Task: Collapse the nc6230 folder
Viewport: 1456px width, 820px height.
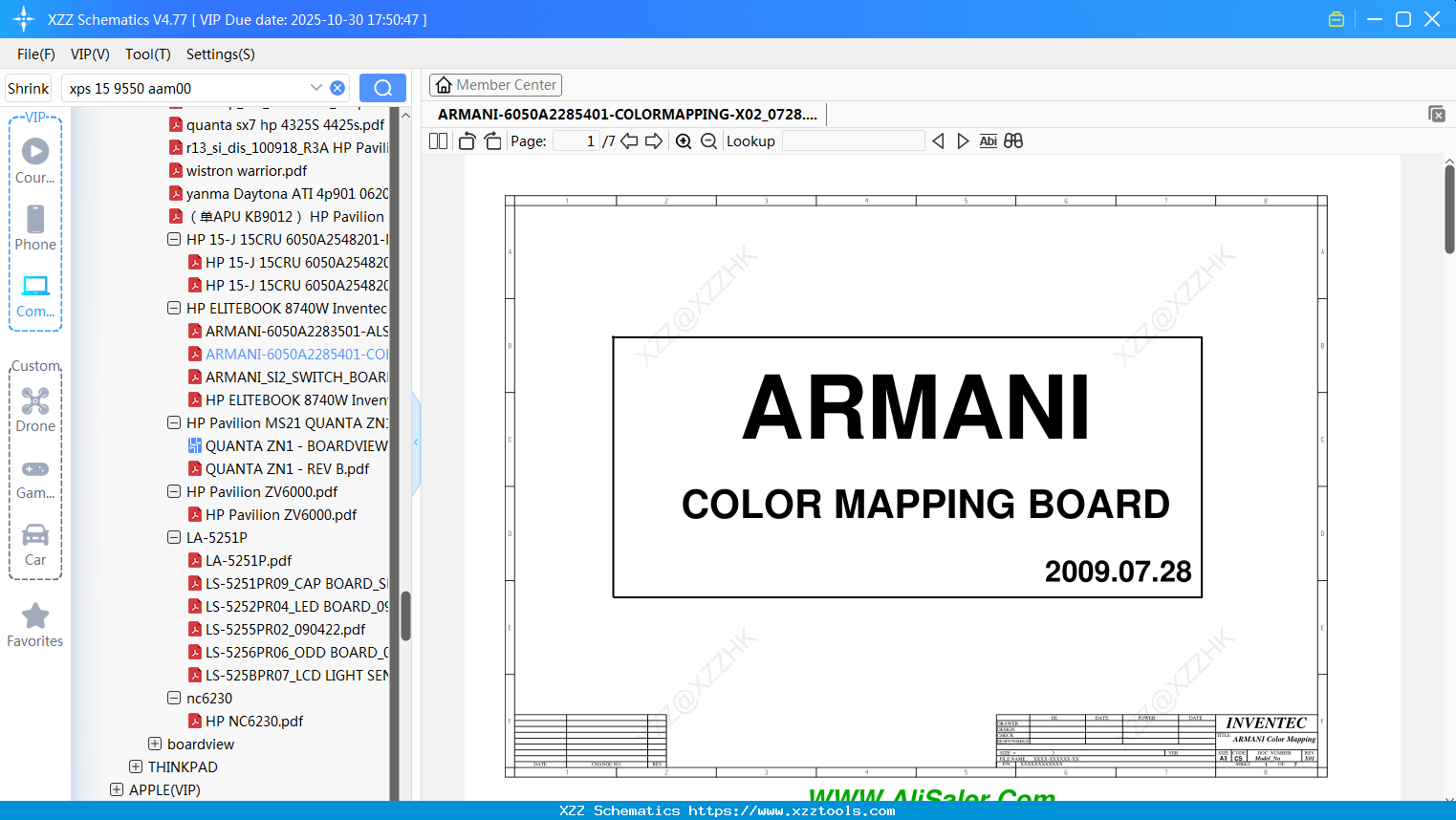Action: coord(174,699)
